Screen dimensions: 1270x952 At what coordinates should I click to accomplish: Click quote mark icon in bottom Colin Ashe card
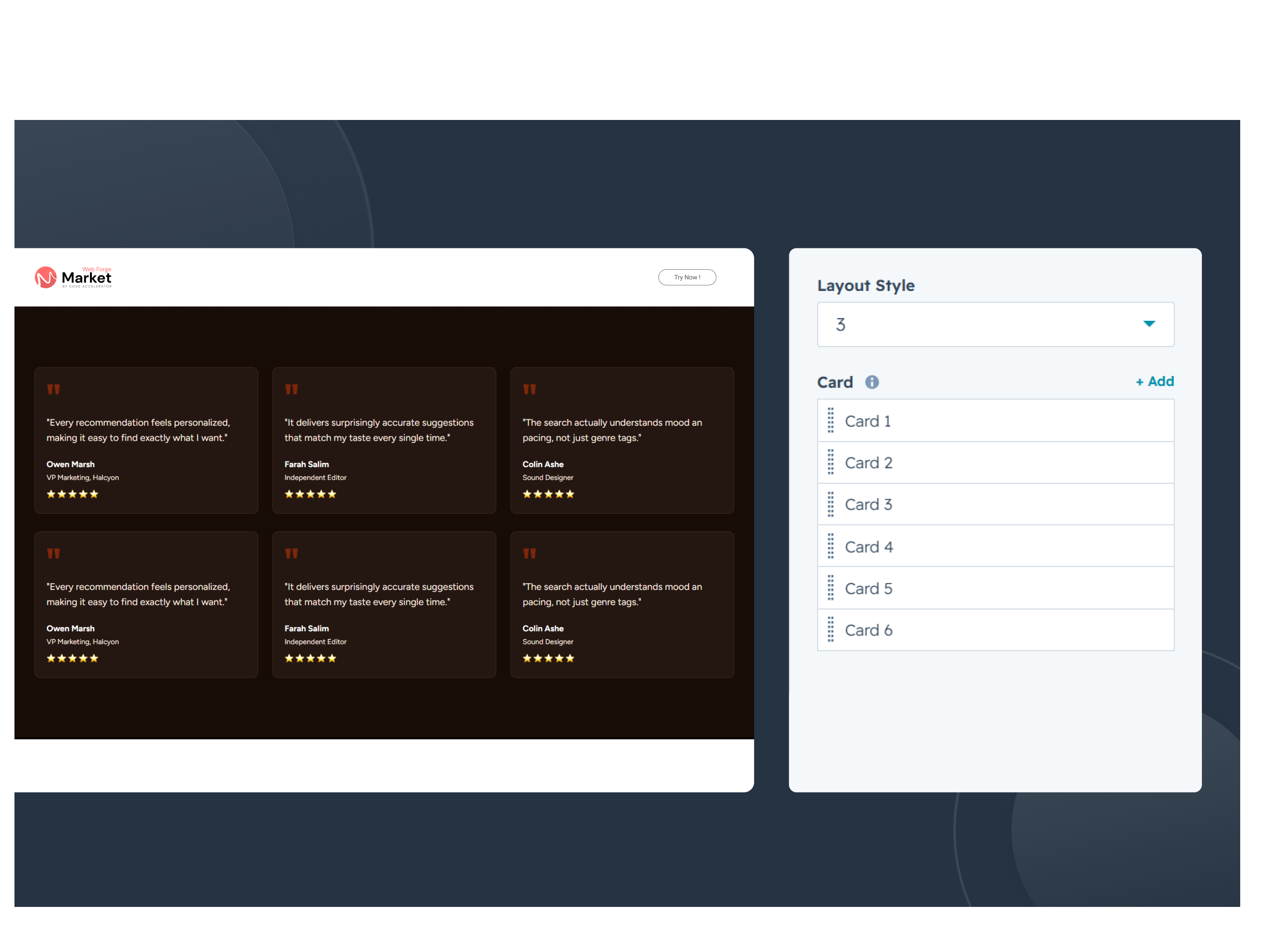529,554
